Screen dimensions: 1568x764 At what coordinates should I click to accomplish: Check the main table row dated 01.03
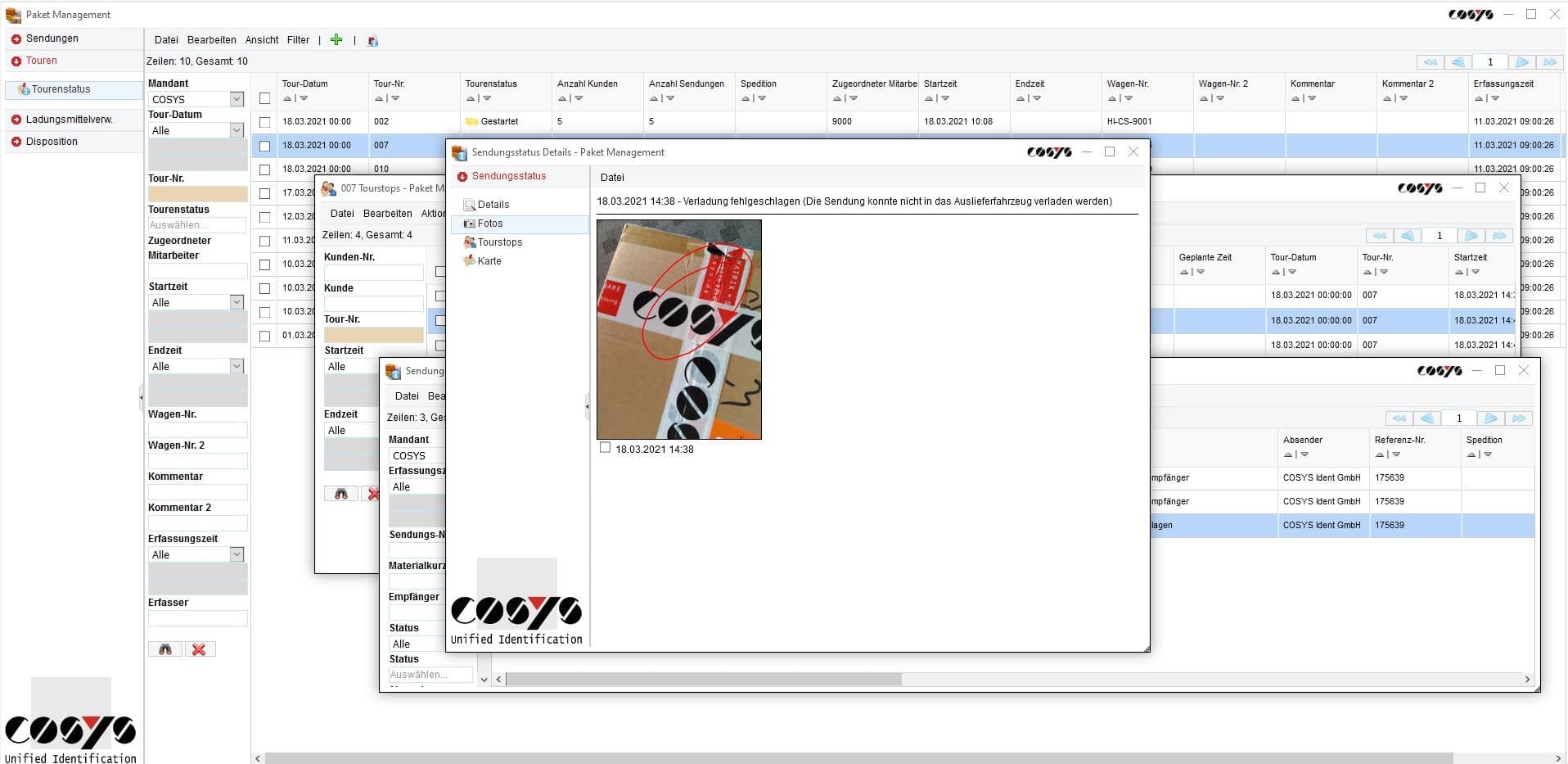(x=264, y=336)
